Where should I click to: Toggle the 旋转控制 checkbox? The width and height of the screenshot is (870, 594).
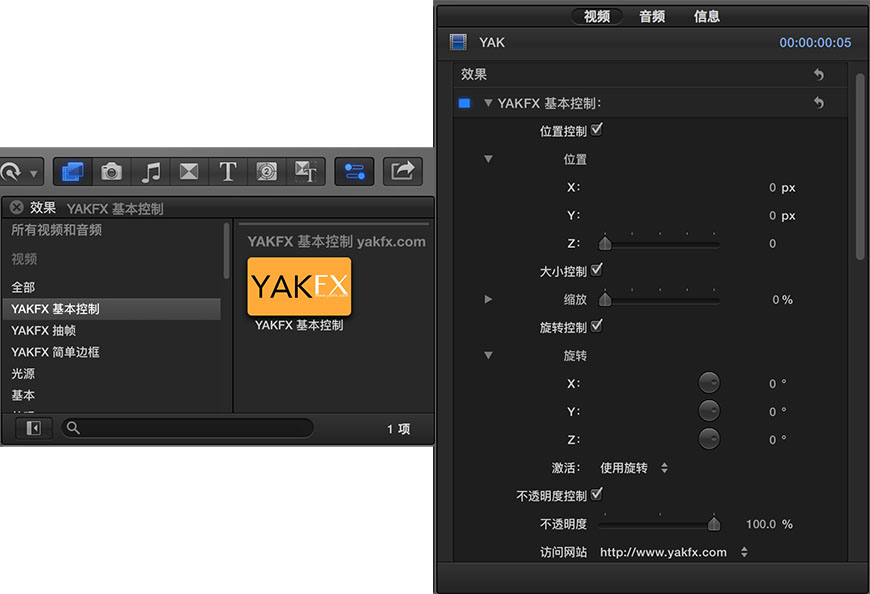tap(597, 326)
